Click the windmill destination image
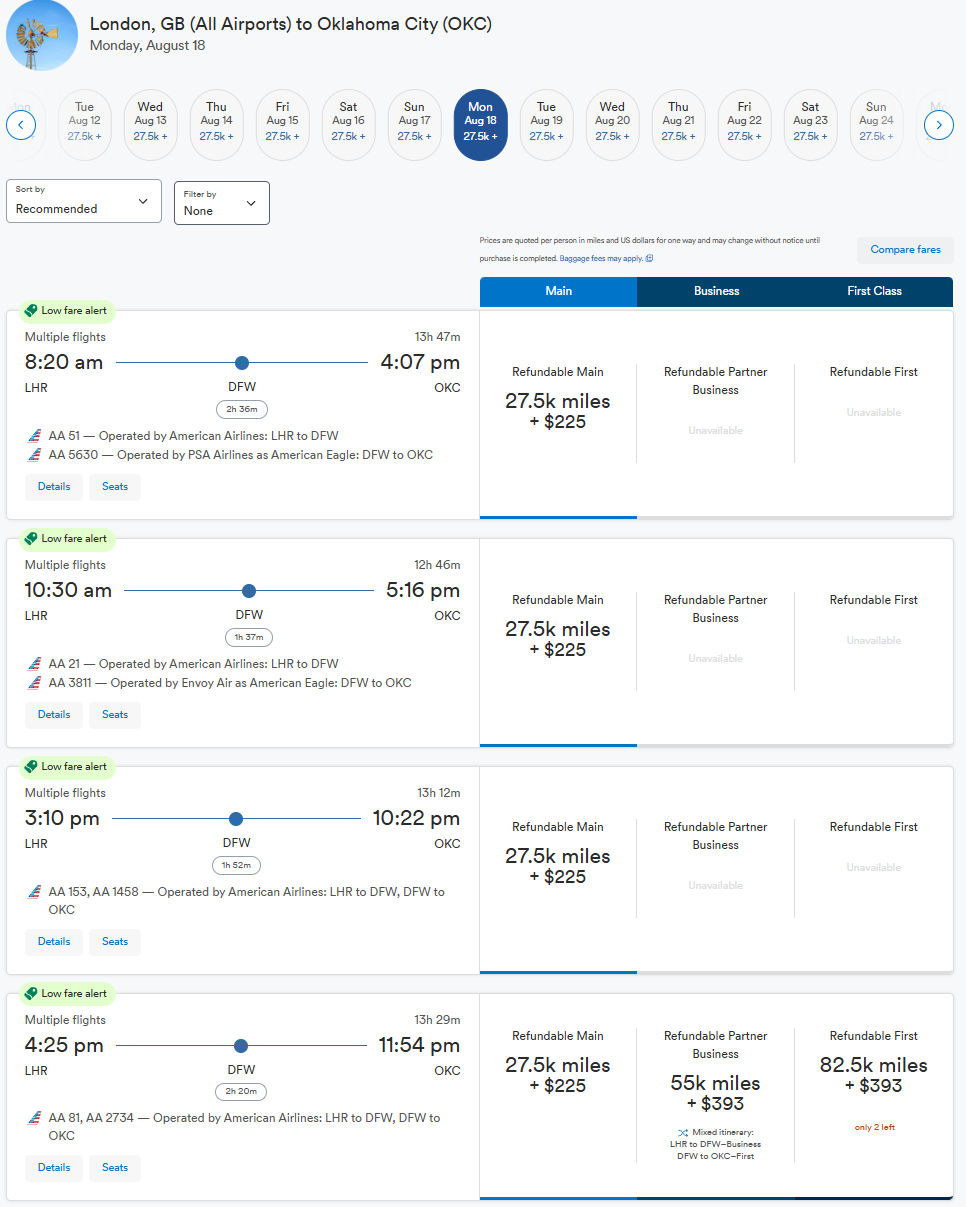This screenshot has height=1207, width=966. [x=42, y=36]
